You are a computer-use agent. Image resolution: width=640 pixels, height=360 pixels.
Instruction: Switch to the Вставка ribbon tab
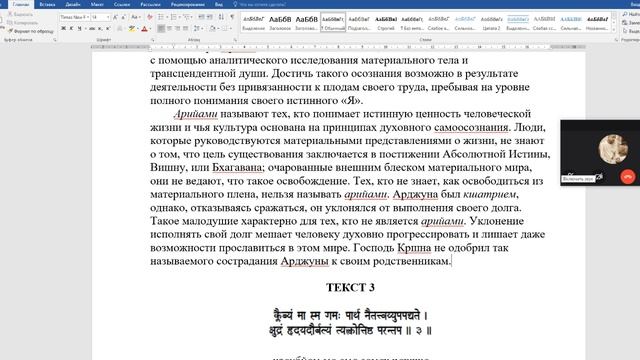[47, 4]
